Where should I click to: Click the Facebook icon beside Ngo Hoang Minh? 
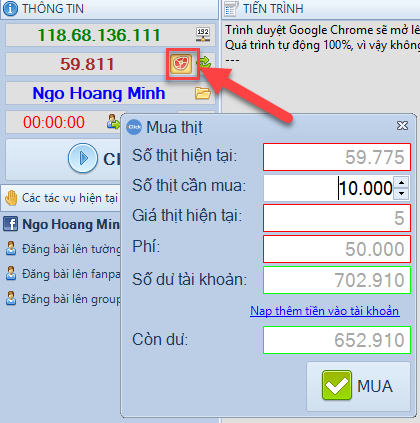coord(10,224)
